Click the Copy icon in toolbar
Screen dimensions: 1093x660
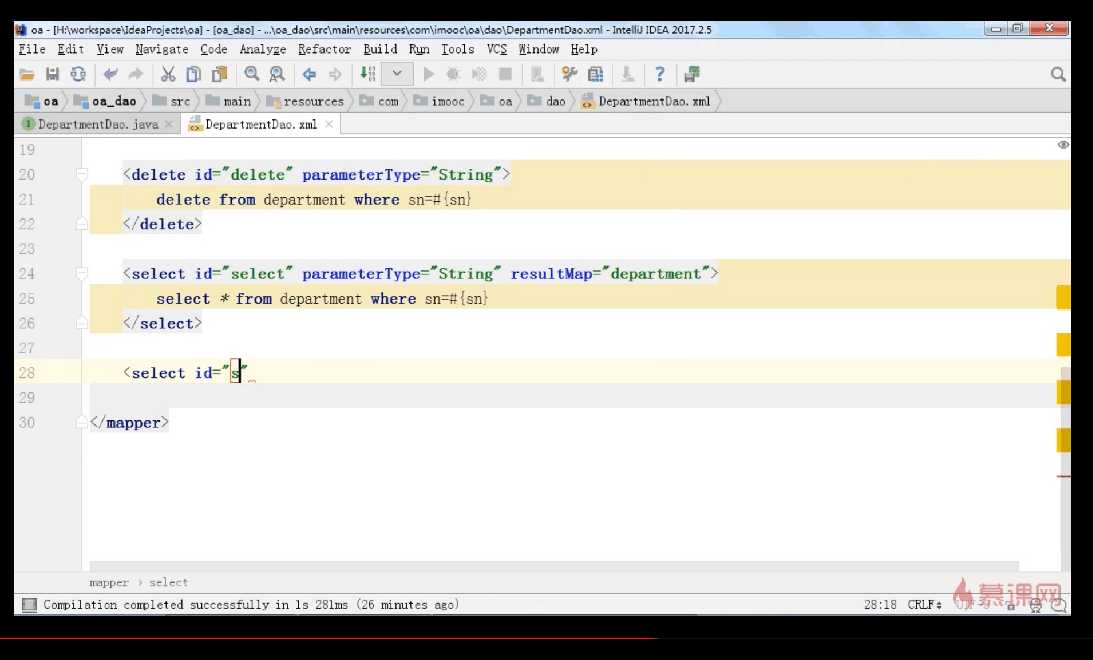(x=193, y=75)
